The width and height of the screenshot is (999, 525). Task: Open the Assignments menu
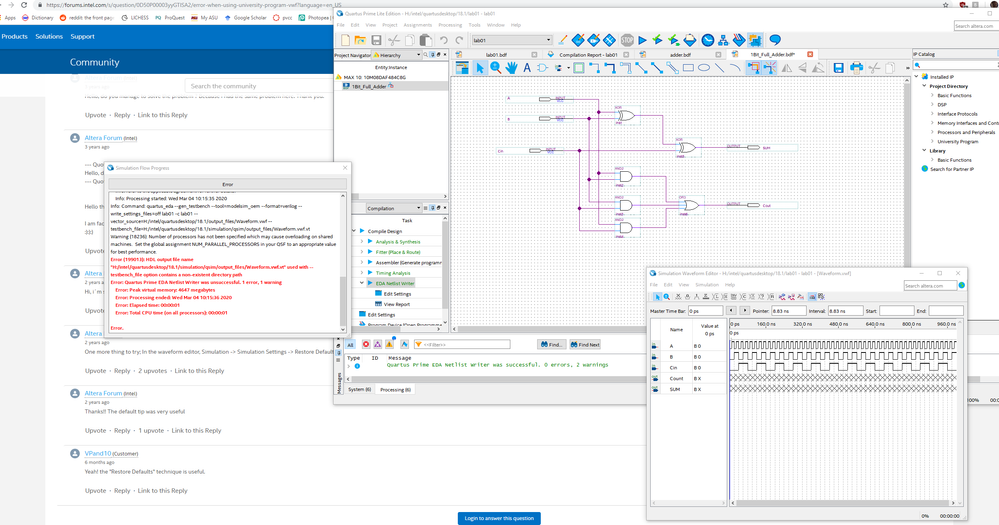(x=417, y=25)
